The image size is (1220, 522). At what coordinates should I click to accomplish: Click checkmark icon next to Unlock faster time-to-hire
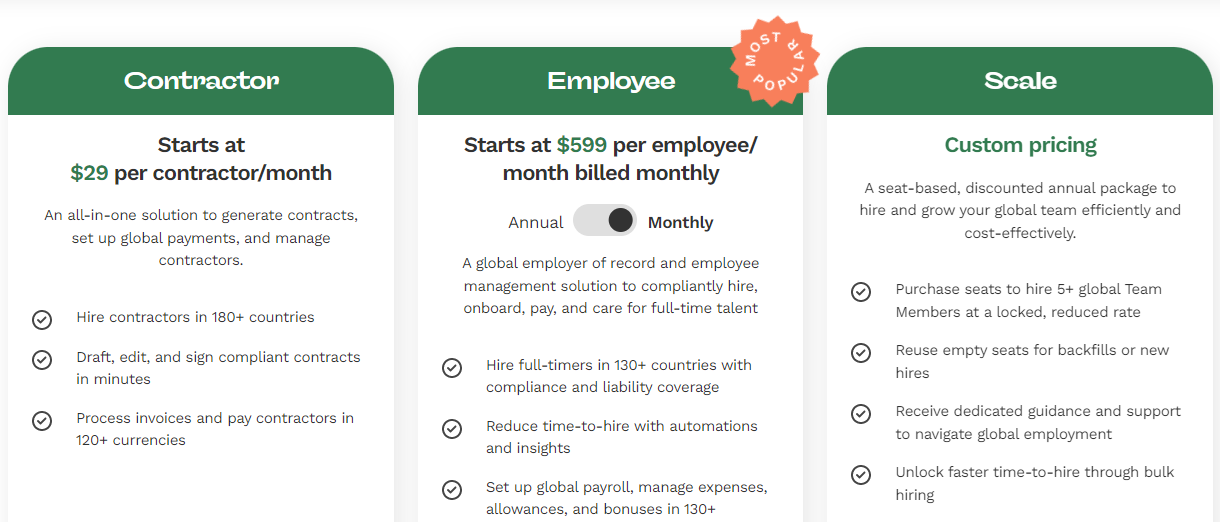click(x=861, y=475)
